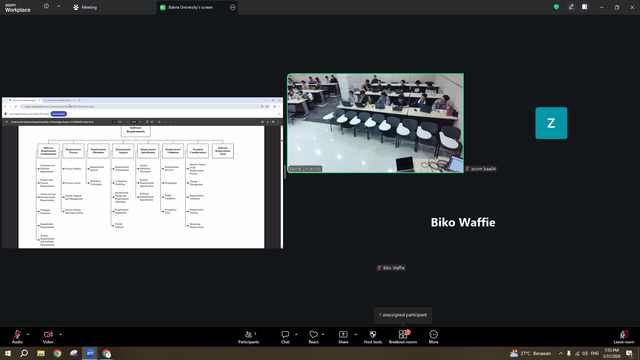
Task: Open the Participants panel
Action: point(249,337)
